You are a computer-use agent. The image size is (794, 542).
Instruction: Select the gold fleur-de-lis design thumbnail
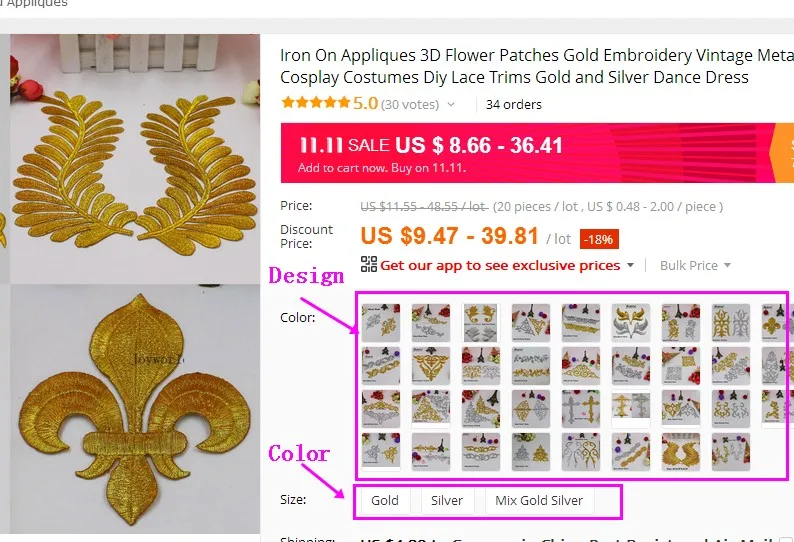pos(775,323)
